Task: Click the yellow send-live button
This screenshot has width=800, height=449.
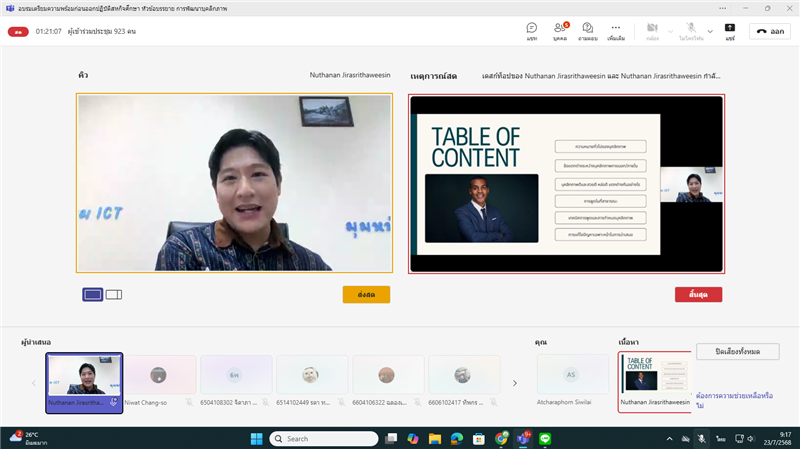Action: coord(366,294)
